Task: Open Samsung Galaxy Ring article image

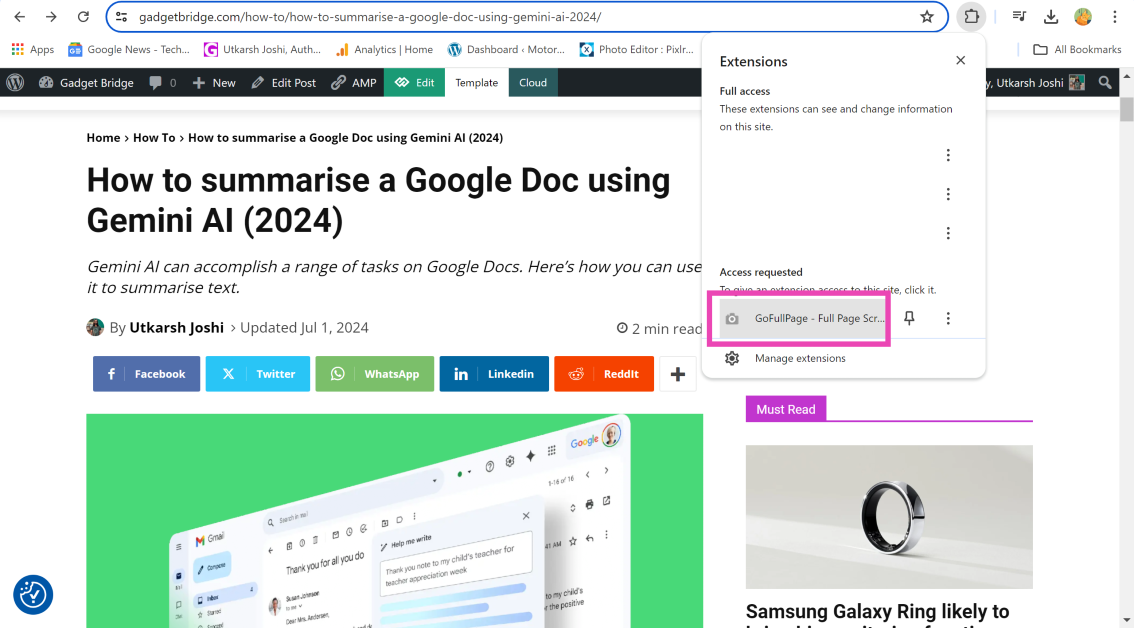Action: [889, 517]
